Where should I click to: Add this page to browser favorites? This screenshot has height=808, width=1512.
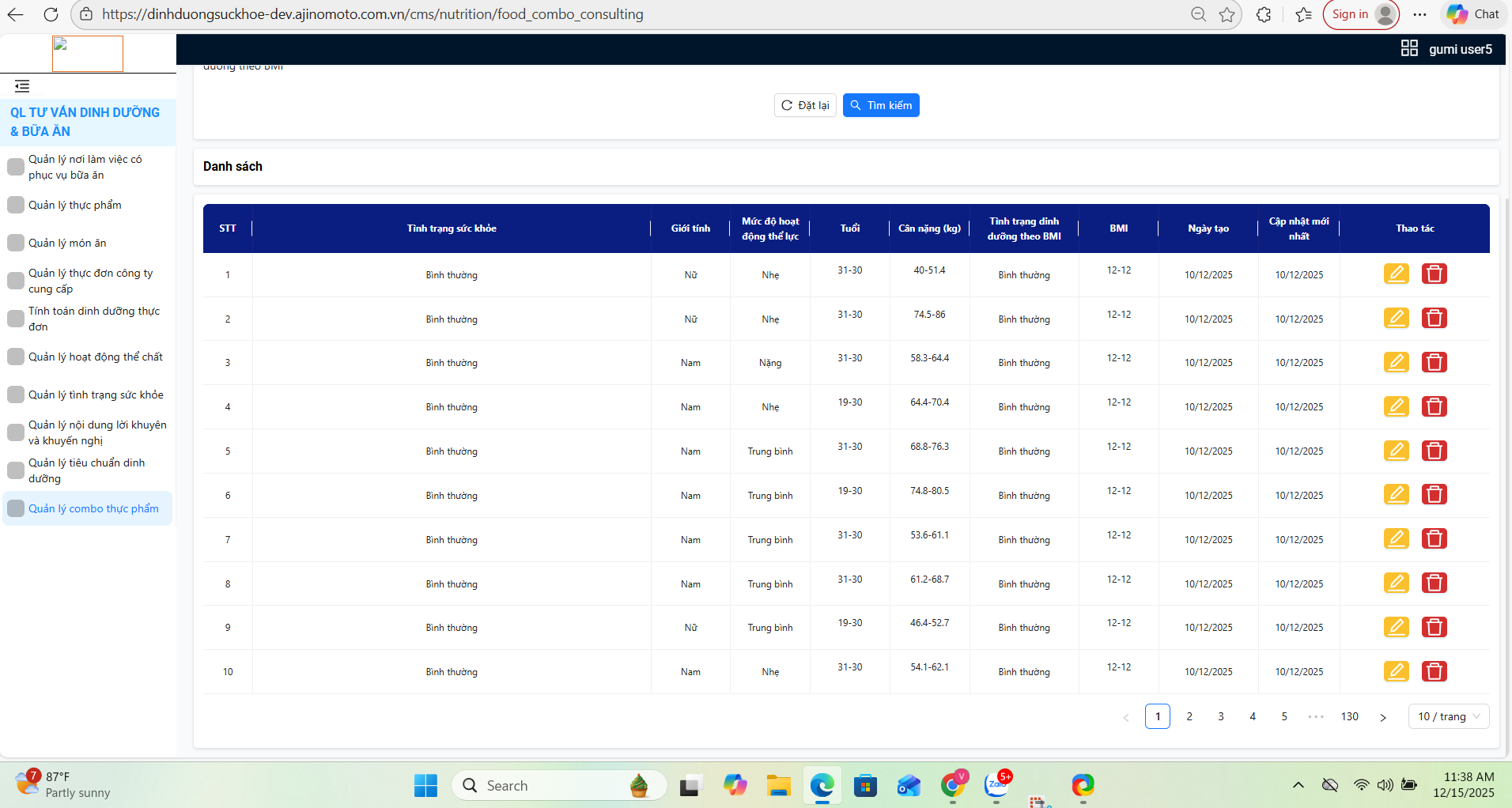pyautogui.click(x=1227, y=14)
